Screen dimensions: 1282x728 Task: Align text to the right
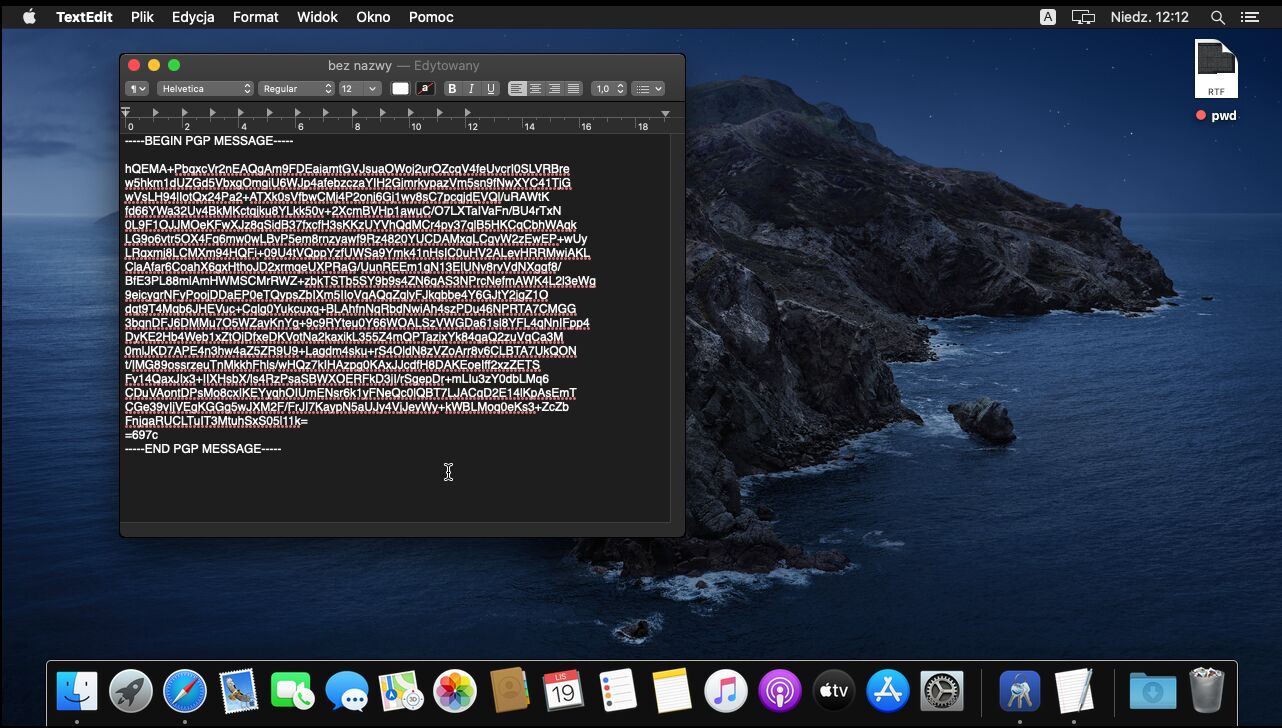(x=555, y=89)
